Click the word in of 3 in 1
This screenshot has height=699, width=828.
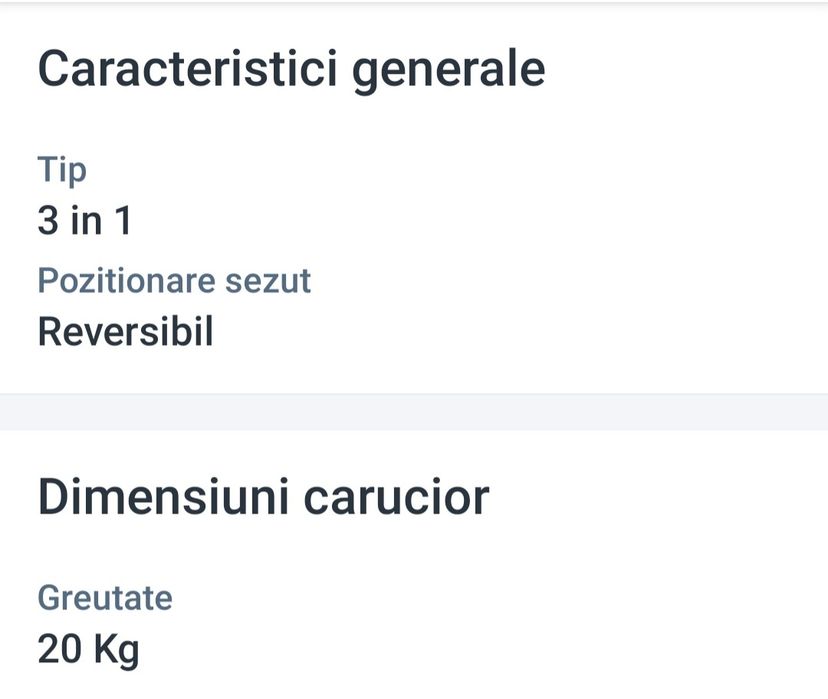click(x=86, y=220)
